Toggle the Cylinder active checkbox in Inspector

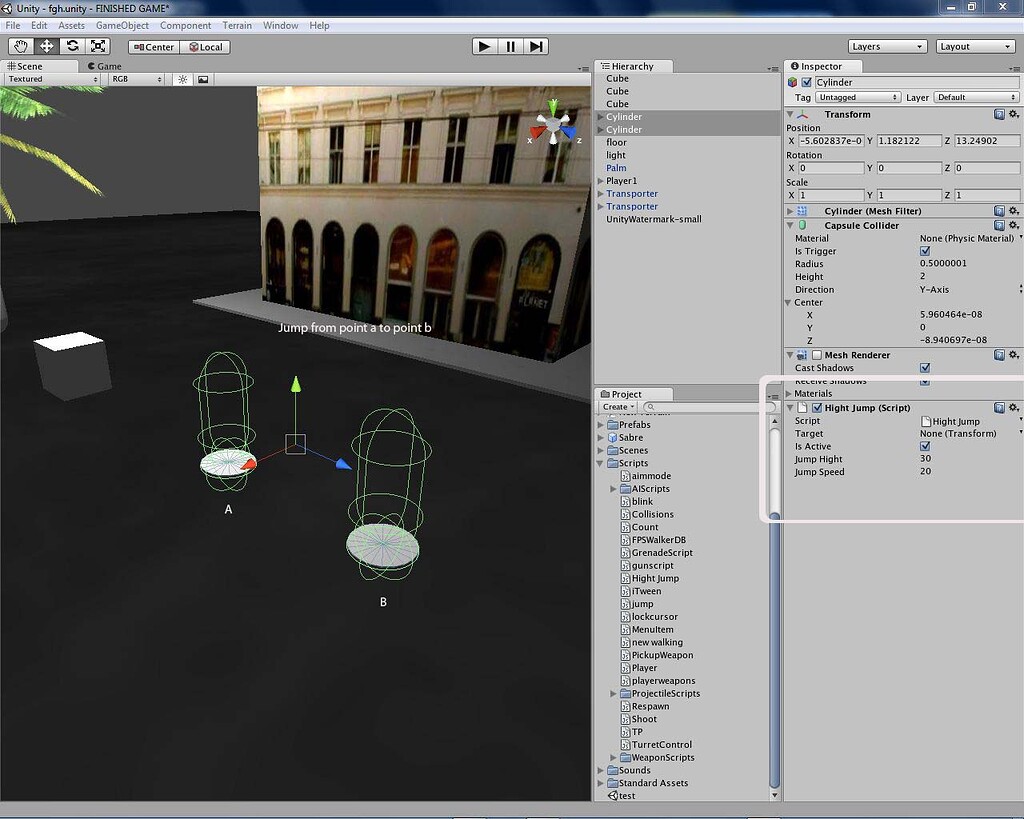point(808,82)
